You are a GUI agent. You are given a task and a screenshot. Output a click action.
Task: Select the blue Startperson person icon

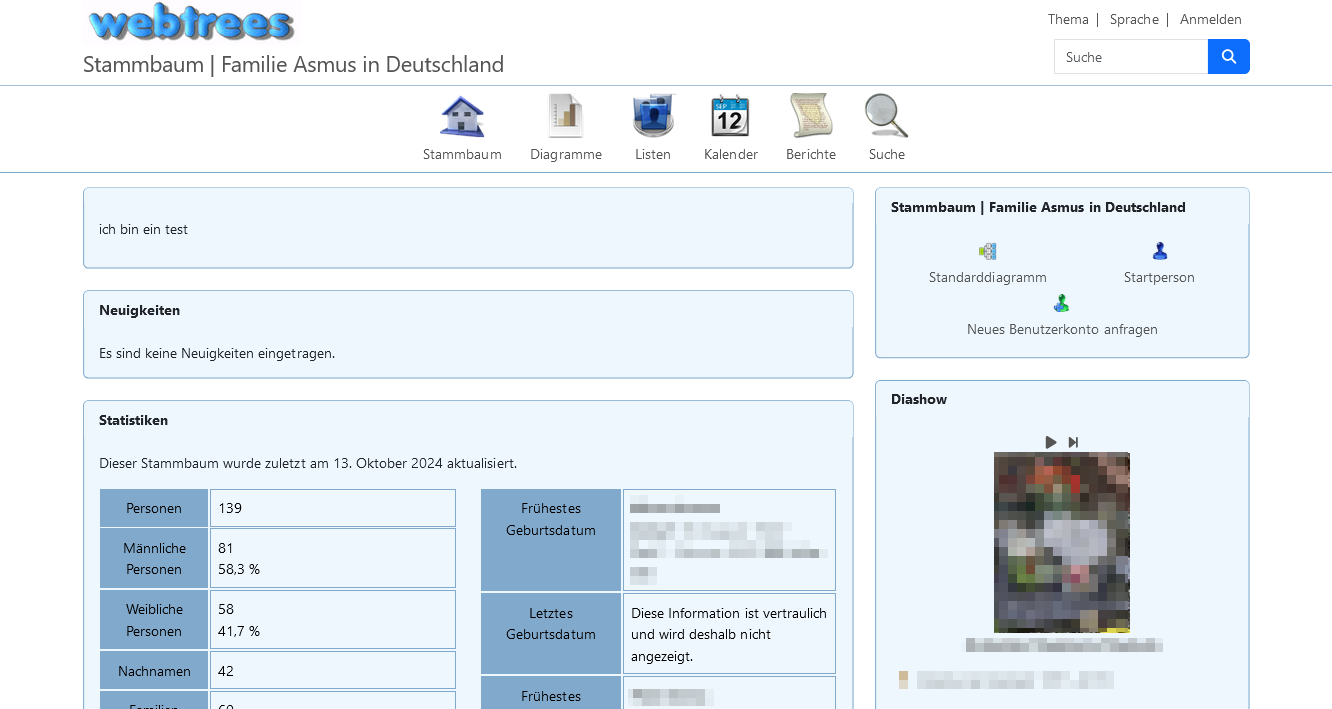[x=1159, y=250]
